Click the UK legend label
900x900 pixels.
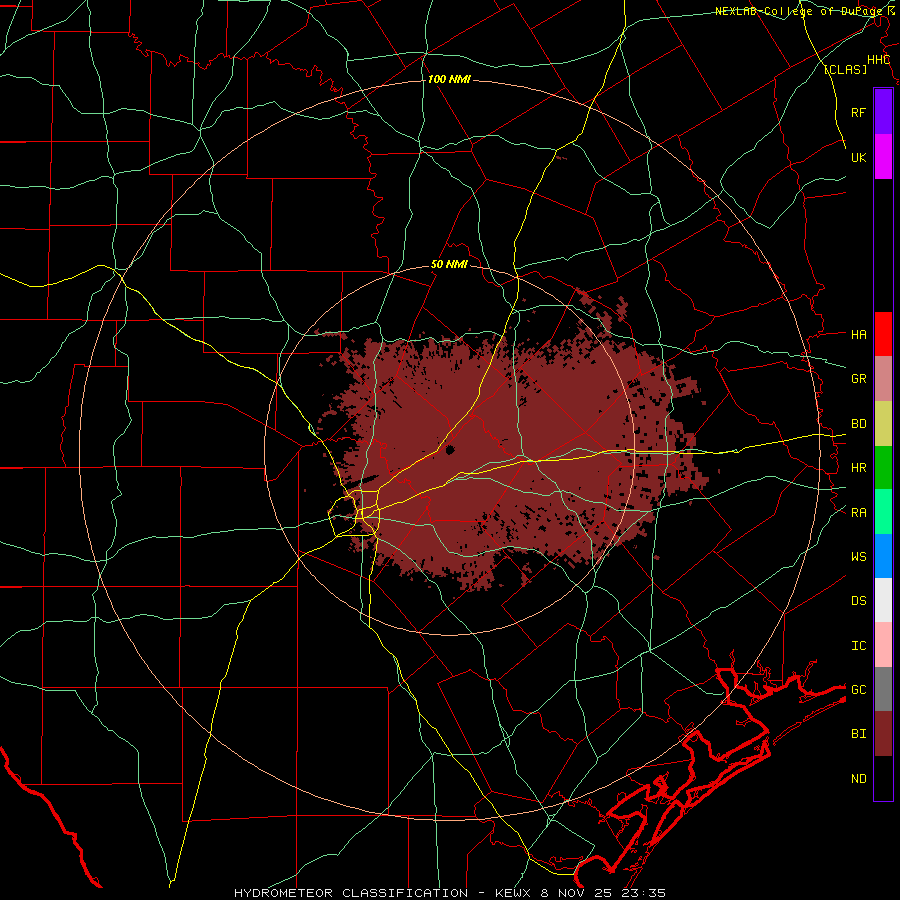858,157
